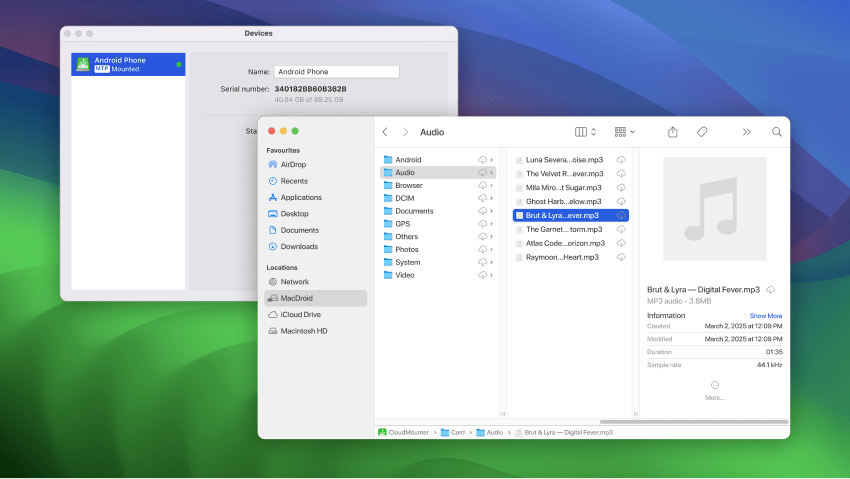The height and width of the screenshot is (479, 850).
Task: Download Android folder via cloud icon
Action: pos(482,160)
